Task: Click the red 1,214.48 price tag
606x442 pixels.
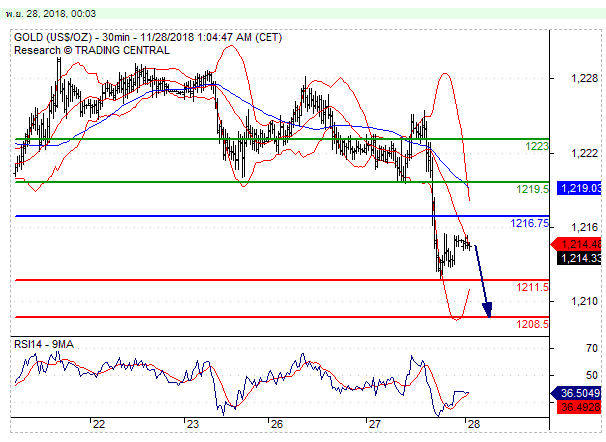Action: click(576, 244)
